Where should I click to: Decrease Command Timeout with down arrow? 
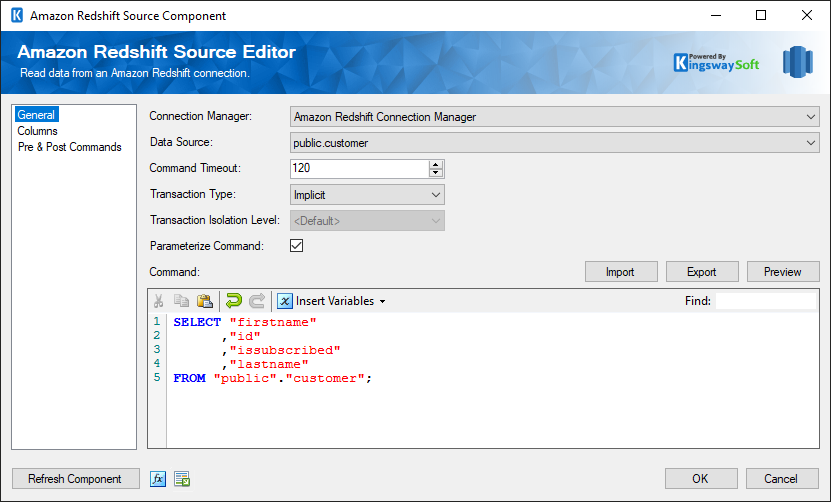(x=436, y=173)
